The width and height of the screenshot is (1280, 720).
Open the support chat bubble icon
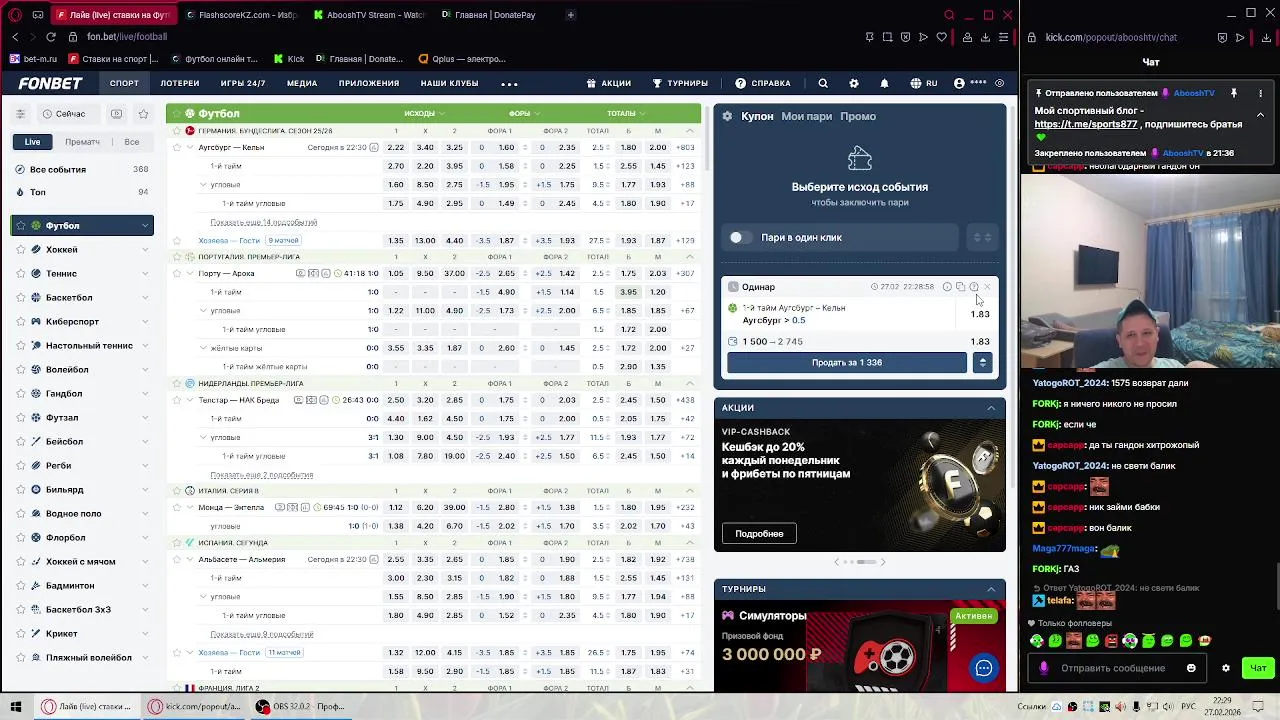coord(984,668)
